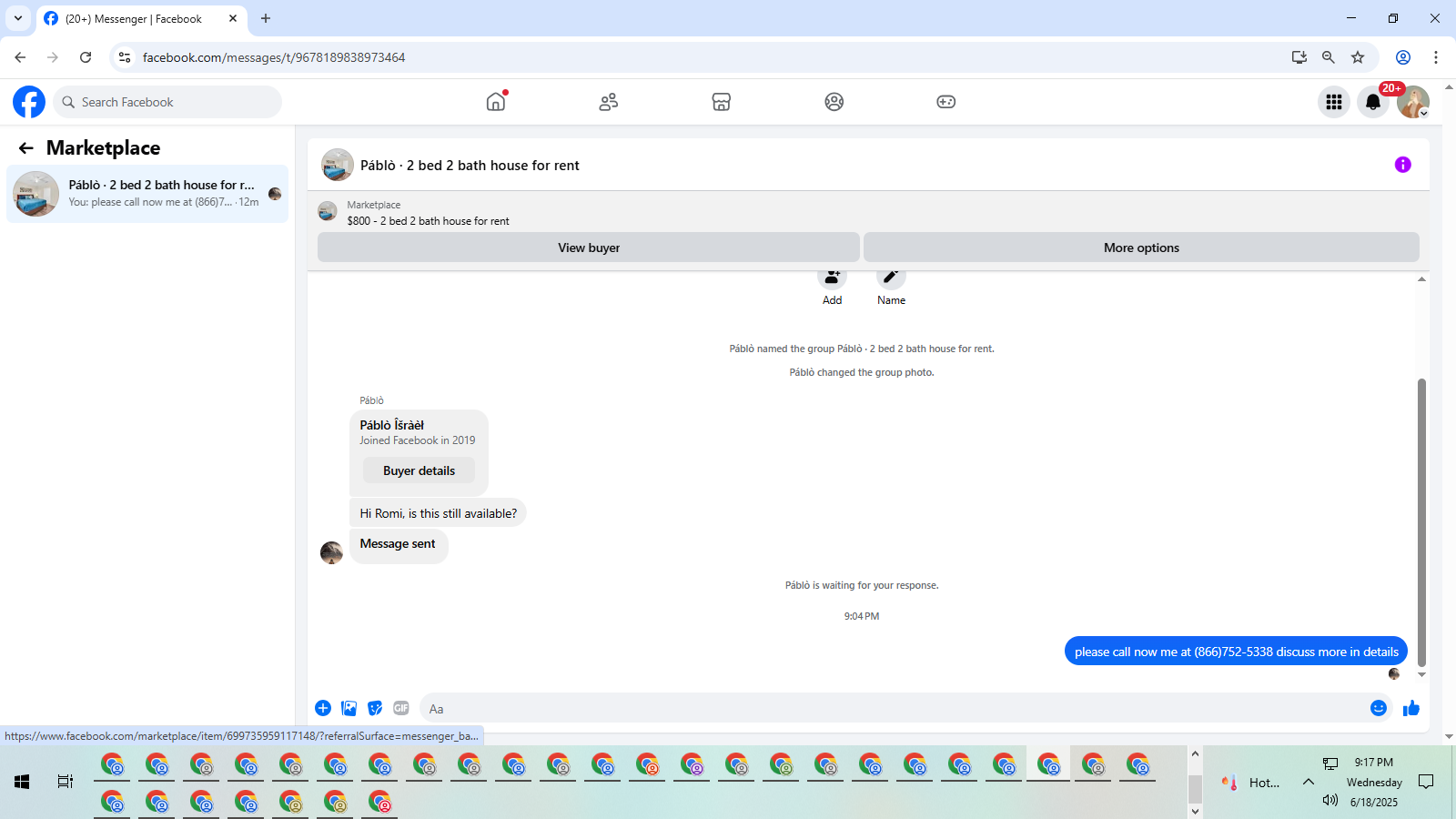The height and width of the screenshot is (819, 1456).
Task: Click the chat scrollbar up arrow
Action: tap(1421, 279)
